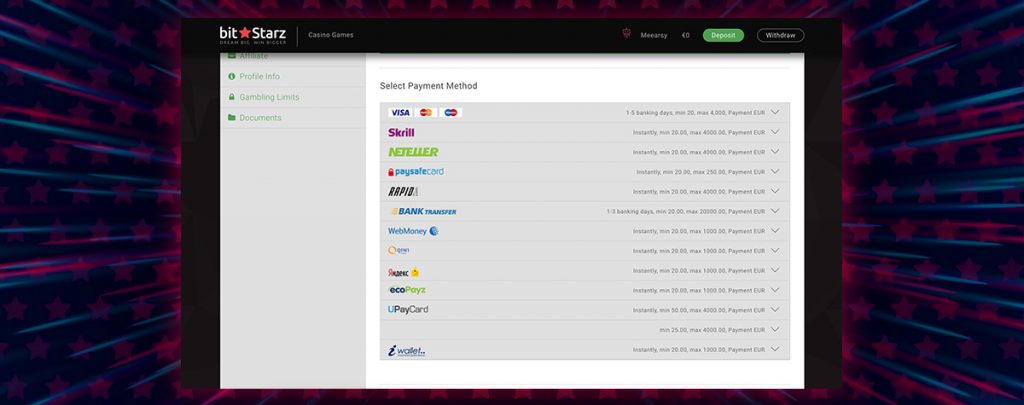
Task: Click the green Deposit button
Action: (723, 35)
